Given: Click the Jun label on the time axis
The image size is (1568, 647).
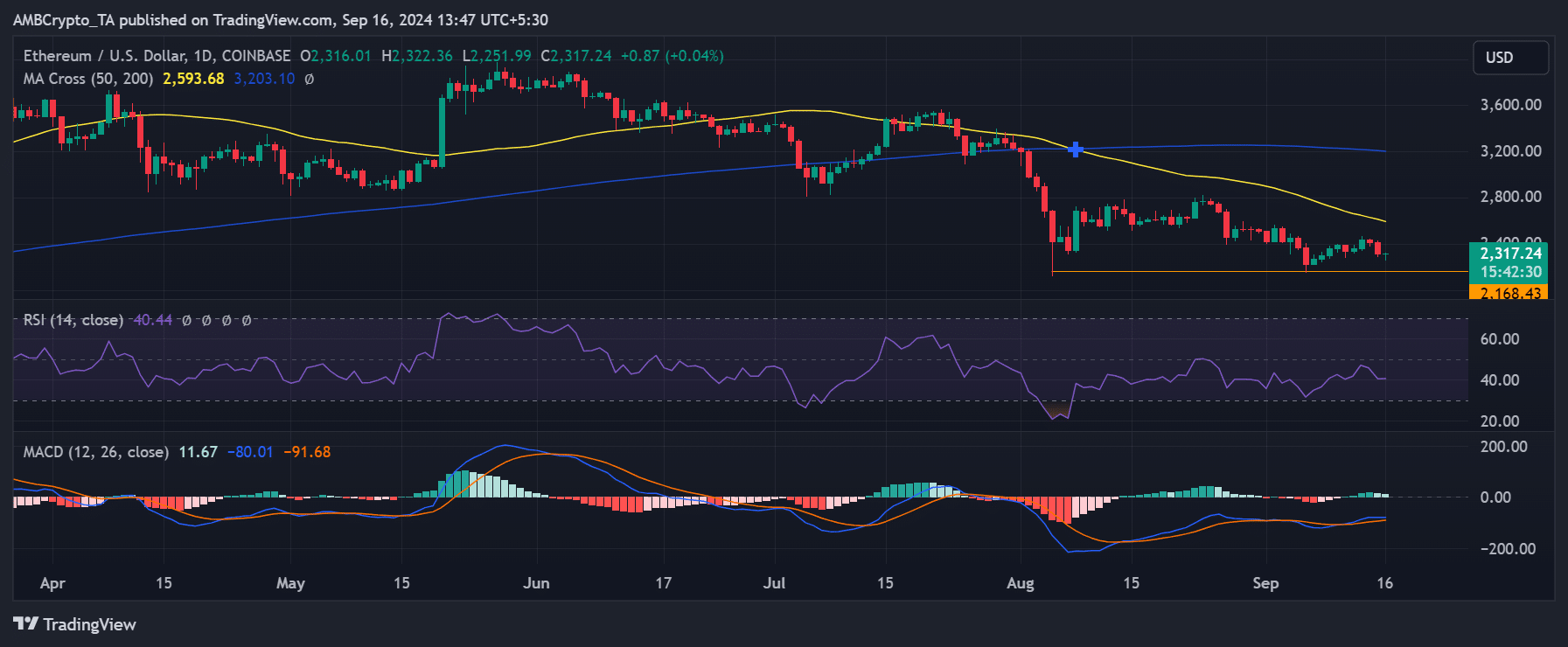Looking at the screenshot, I should click(536, 583).
